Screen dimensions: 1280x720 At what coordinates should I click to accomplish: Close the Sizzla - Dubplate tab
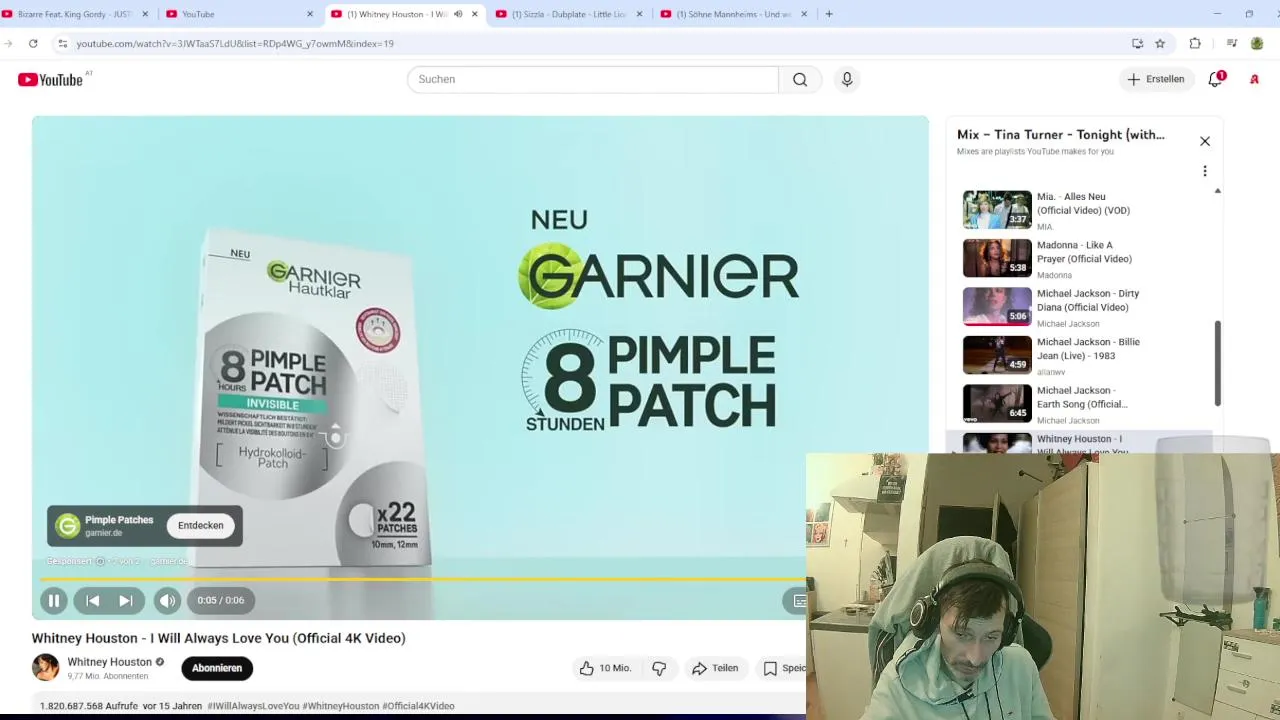(639, 14)
